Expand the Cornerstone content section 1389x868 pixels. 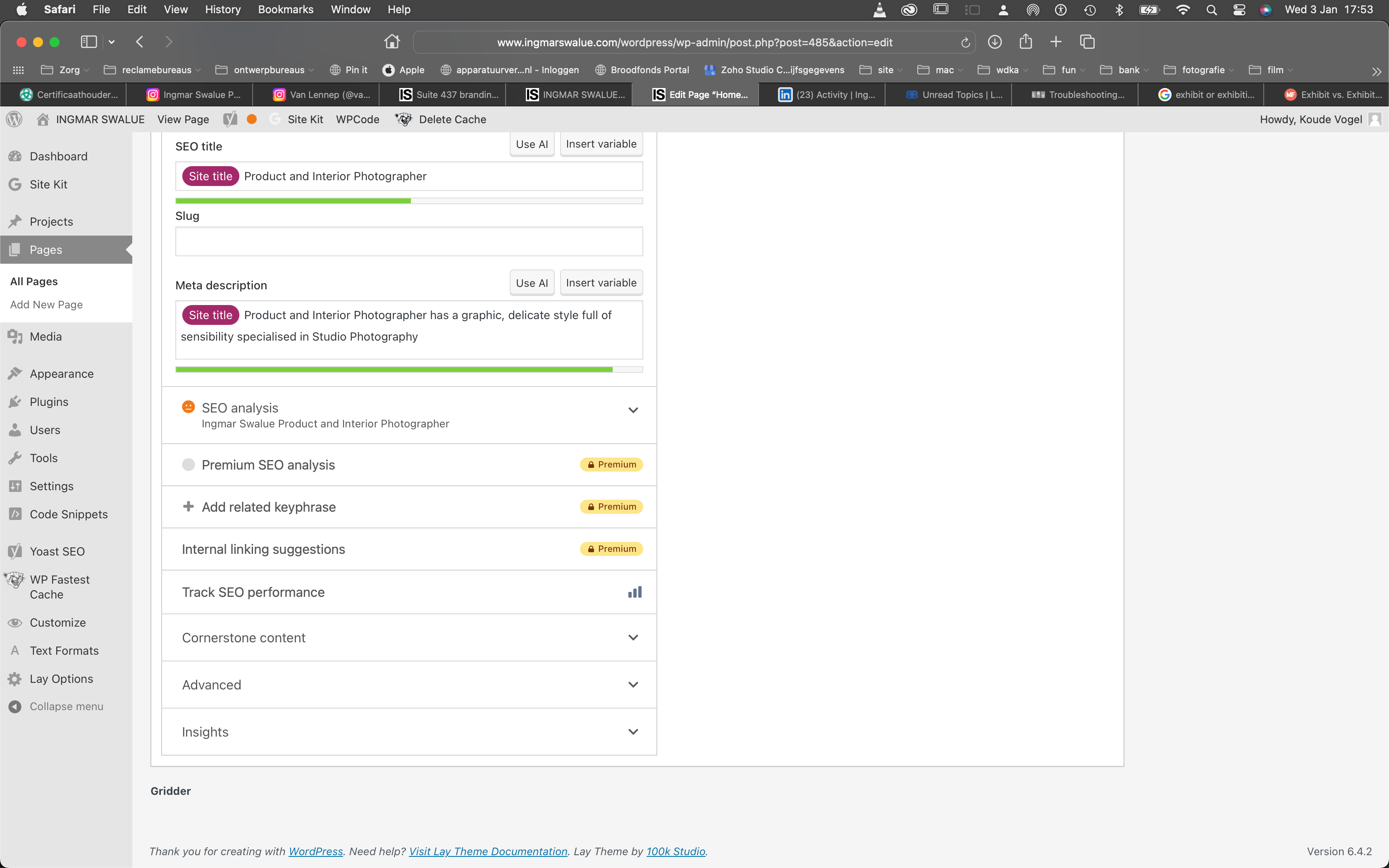coord(633,638)
